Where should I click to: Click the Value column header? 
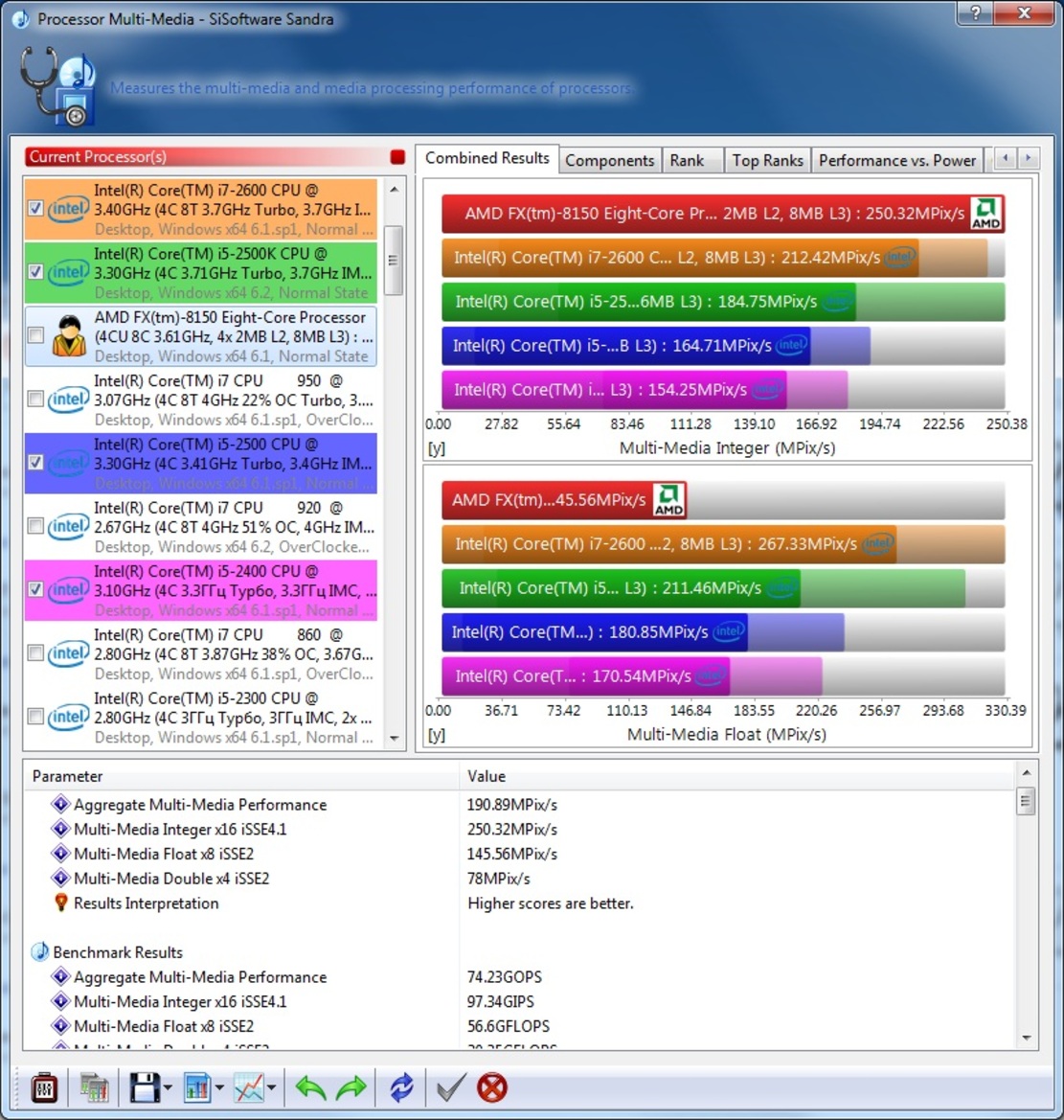click(x=736, y=776)
